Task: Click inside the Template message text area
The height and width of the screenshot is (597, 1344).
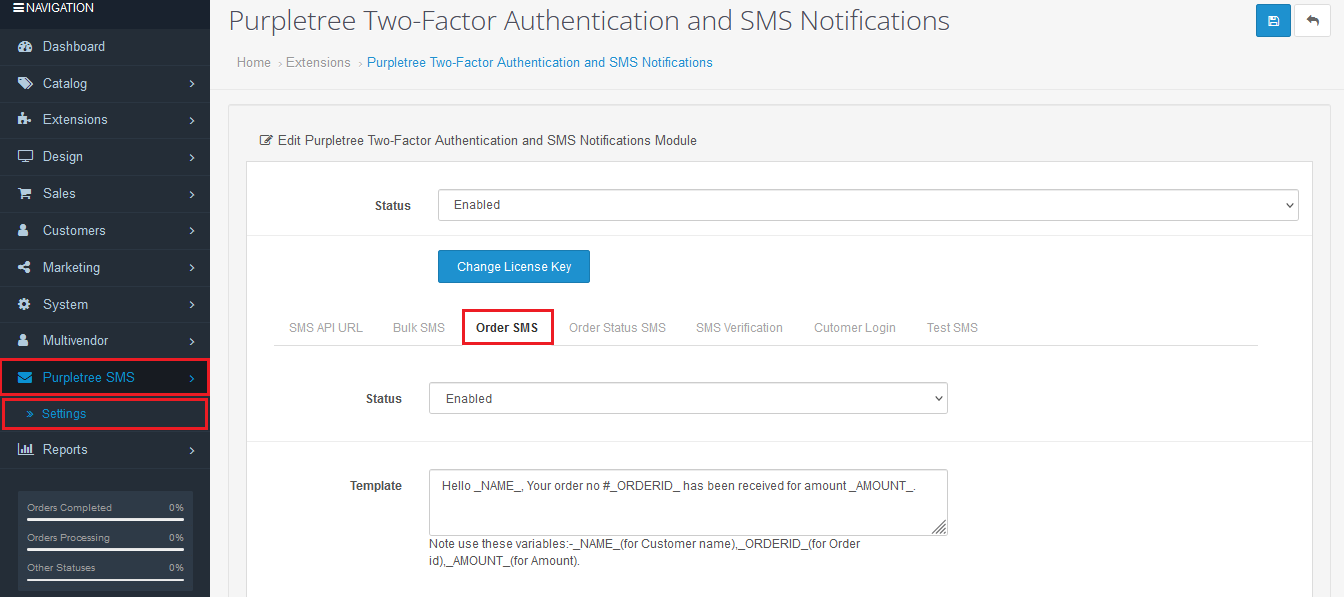Action: pyautogui.click(x=688, y=502)
